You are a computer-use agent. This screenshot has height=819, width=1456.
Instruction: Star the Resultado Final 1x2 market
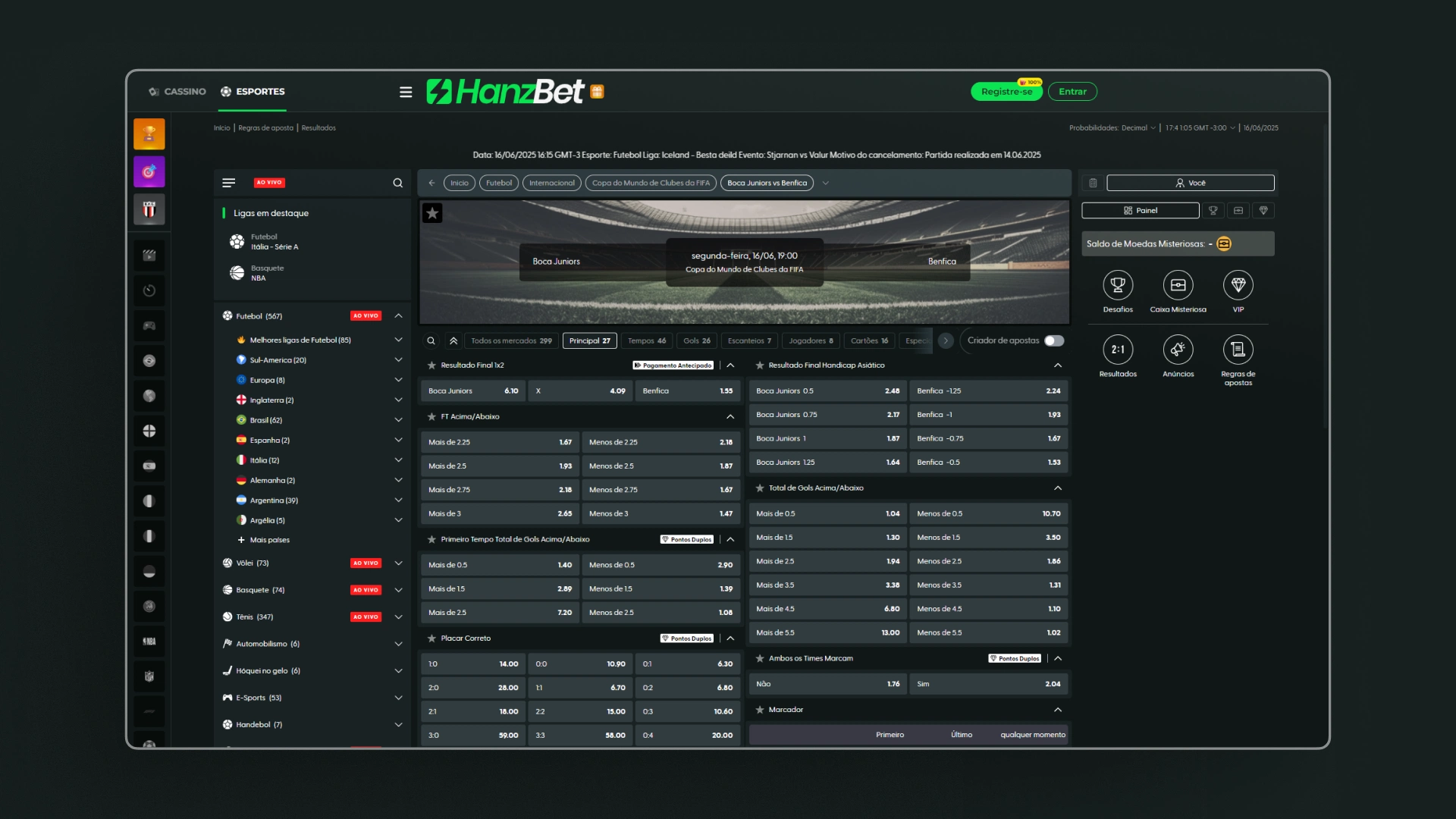tap(431, 366)
